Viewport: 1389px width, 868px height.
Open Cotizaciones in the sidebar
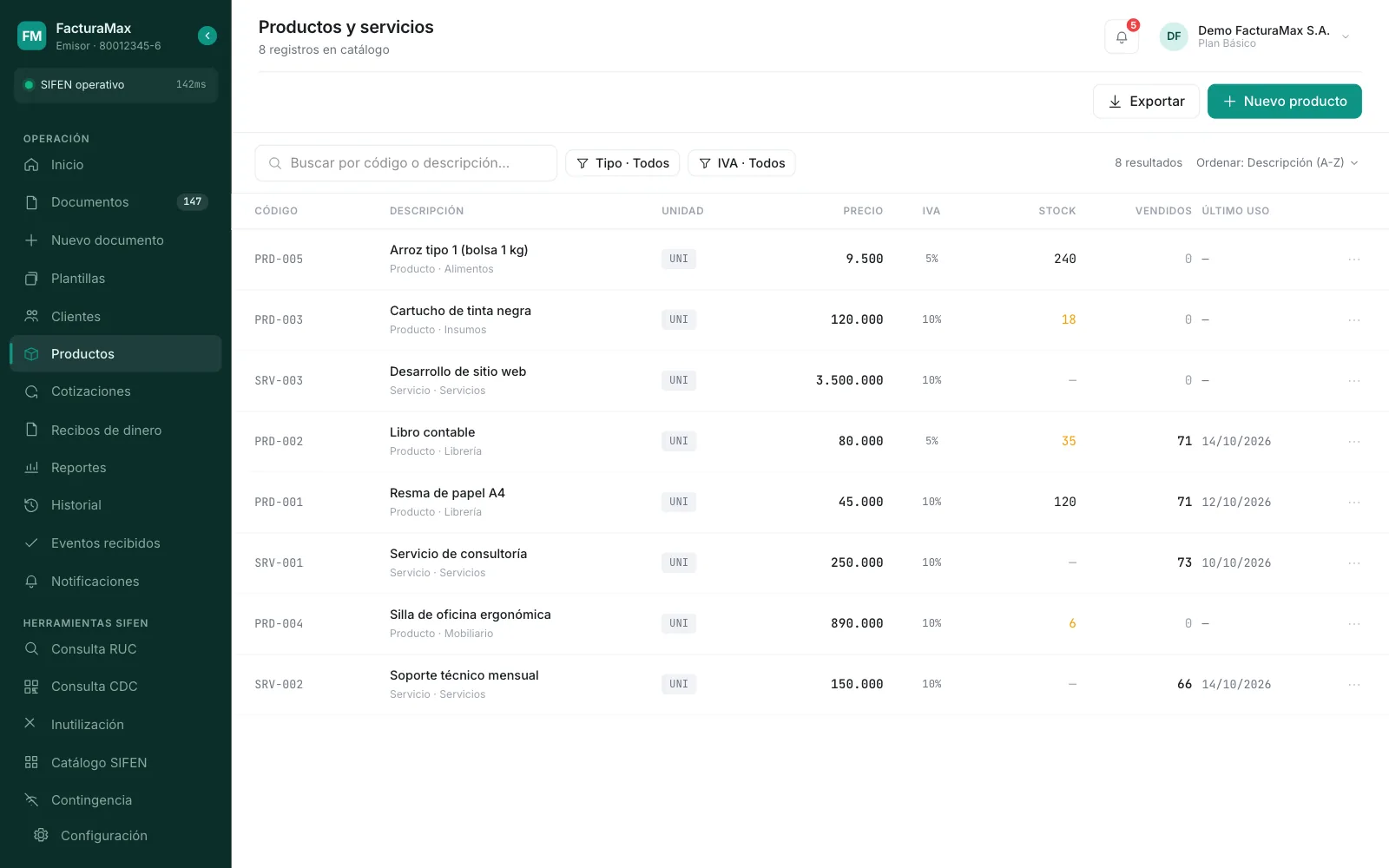coord(115,391)
